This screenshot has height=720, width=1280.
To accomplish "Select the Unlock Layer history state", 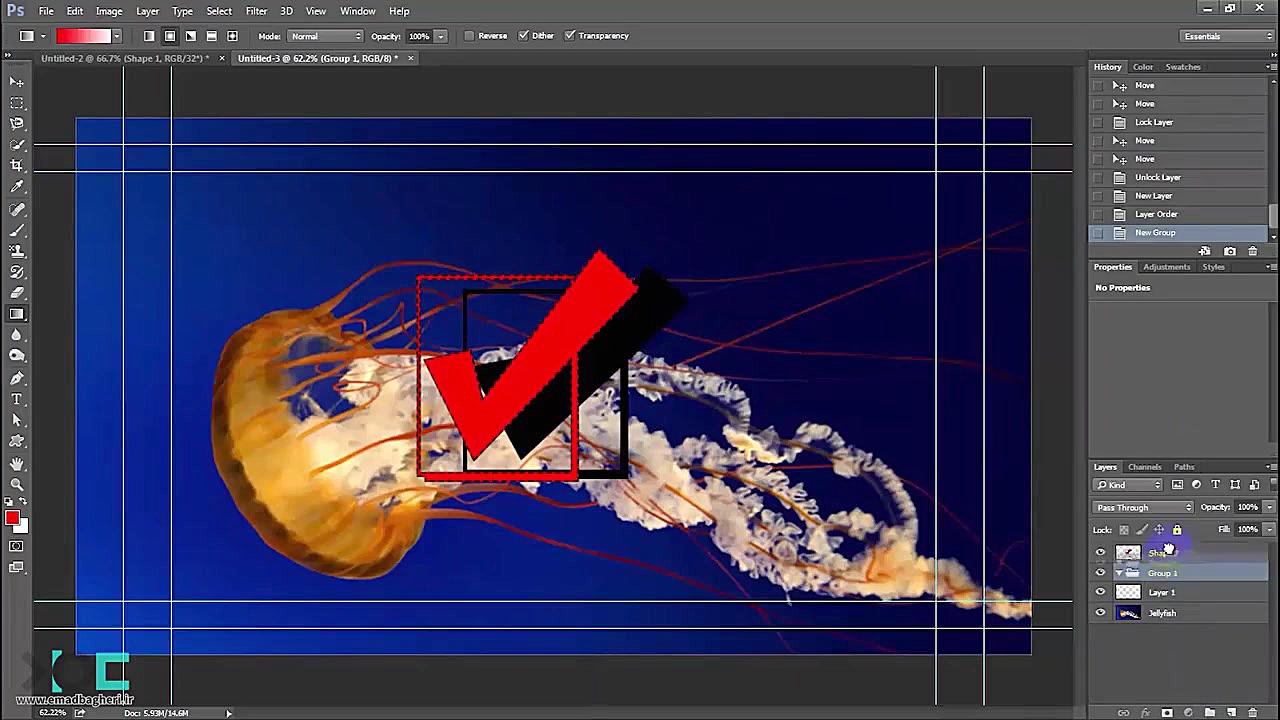I will (x=1157, y=177).
